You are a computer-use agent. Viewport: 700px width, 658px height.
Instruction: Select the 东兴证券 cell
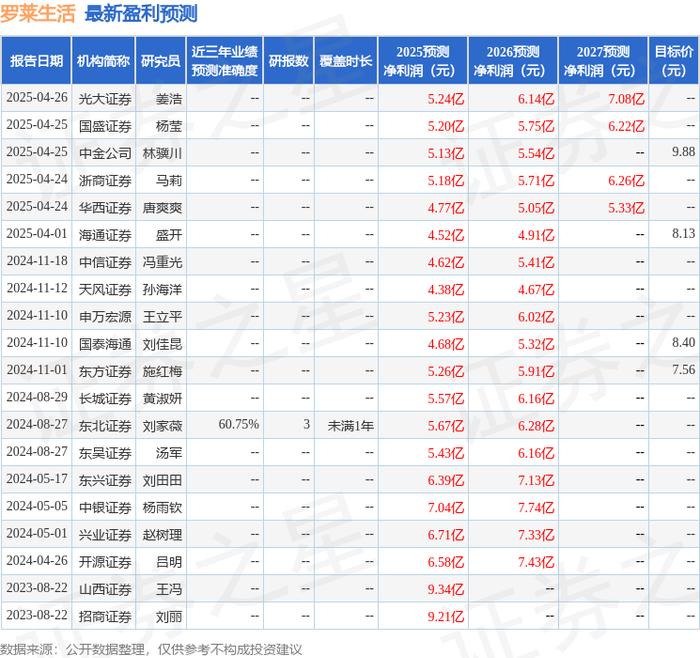(x=105, y=480)
